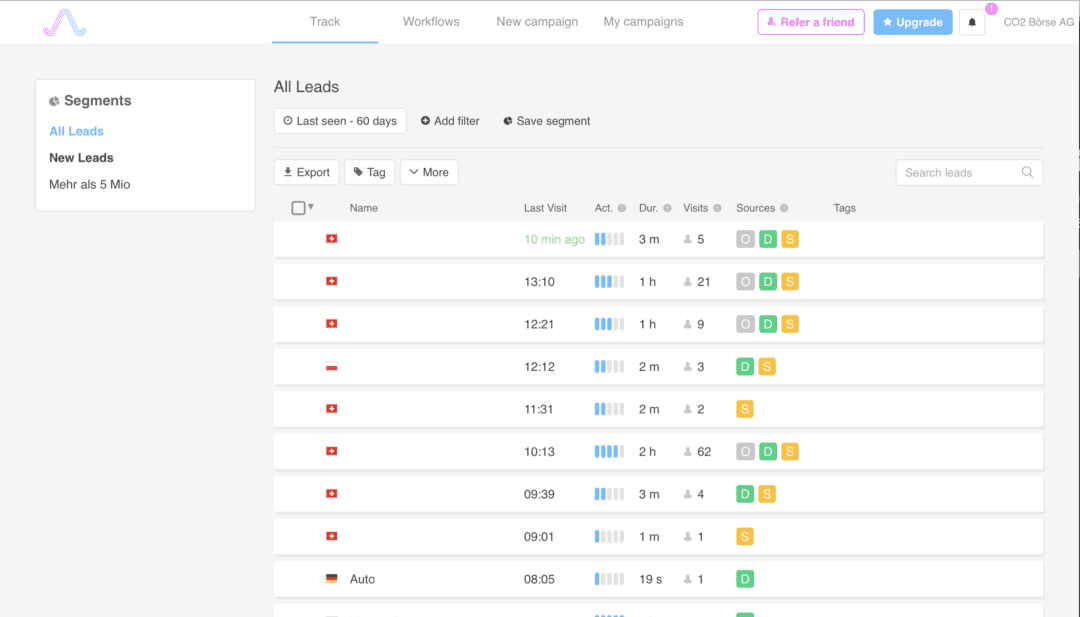This screenshot has height=617, width=1080.
Task: Switch to the Workflows tab
Action: coord(431,22)
